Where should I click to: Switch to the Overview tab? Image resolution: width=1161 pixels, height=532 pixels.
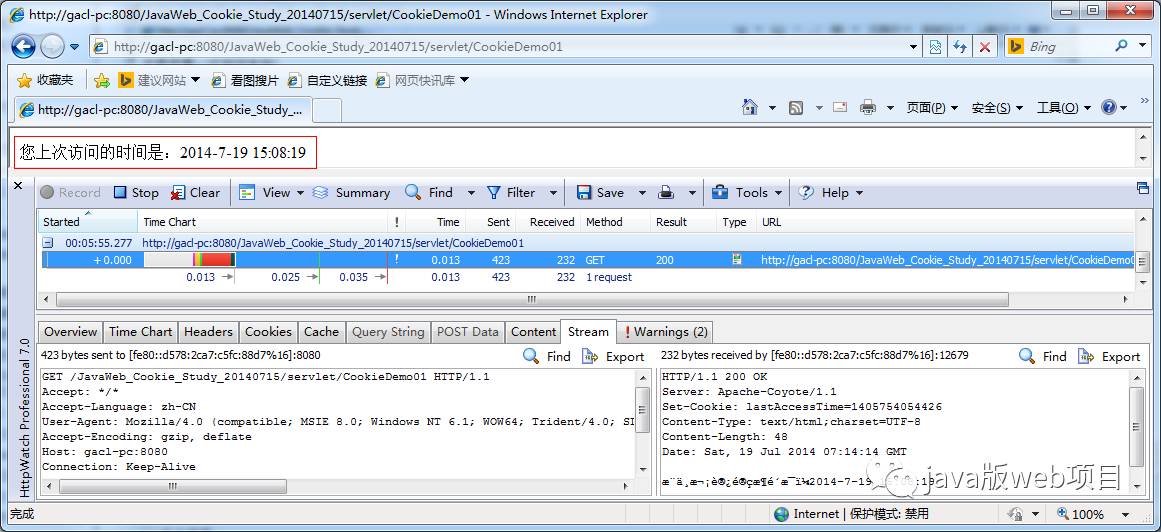coord(70,332)
